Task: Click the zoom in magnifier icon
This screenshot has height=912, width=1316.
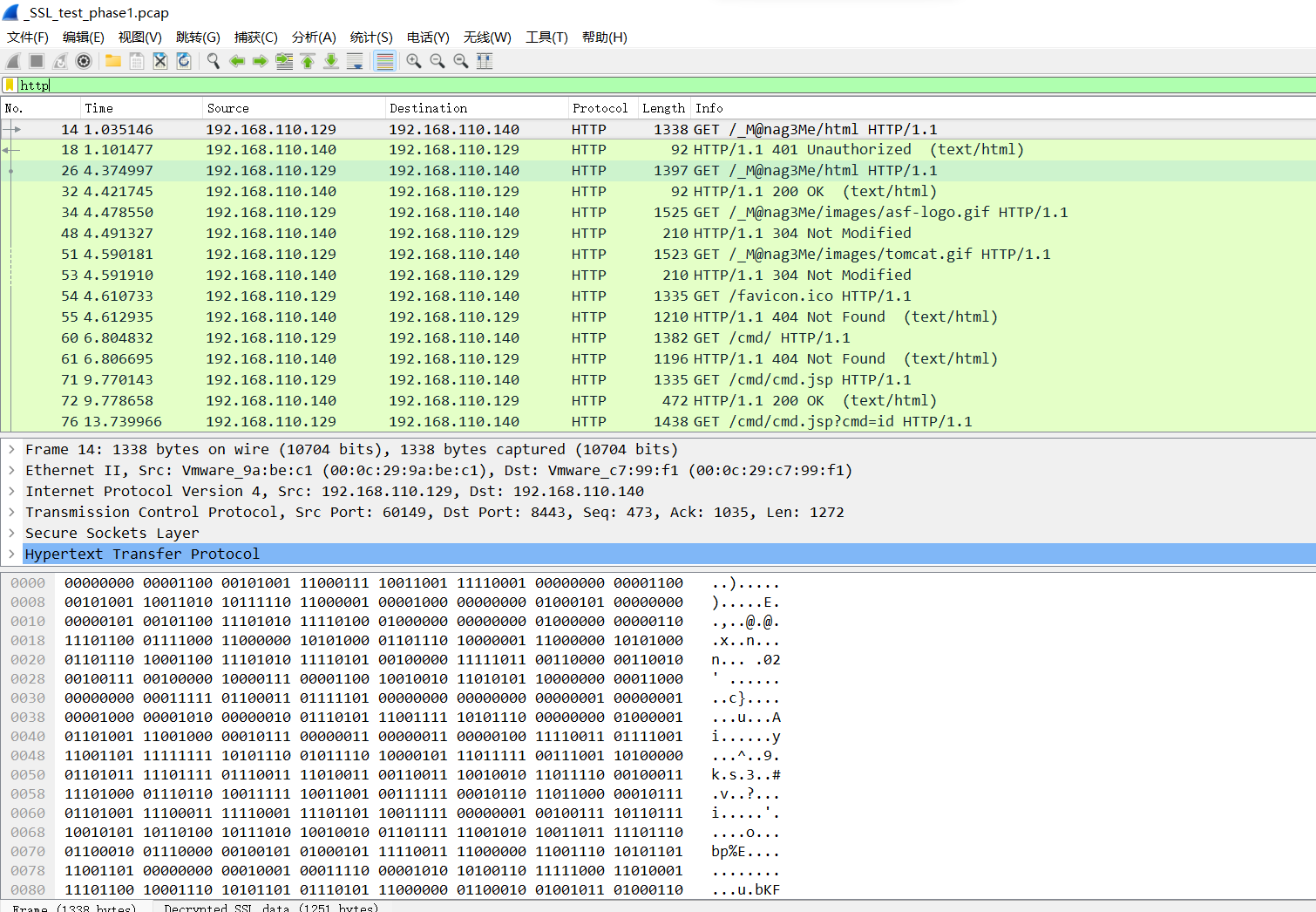Action: 414,61
